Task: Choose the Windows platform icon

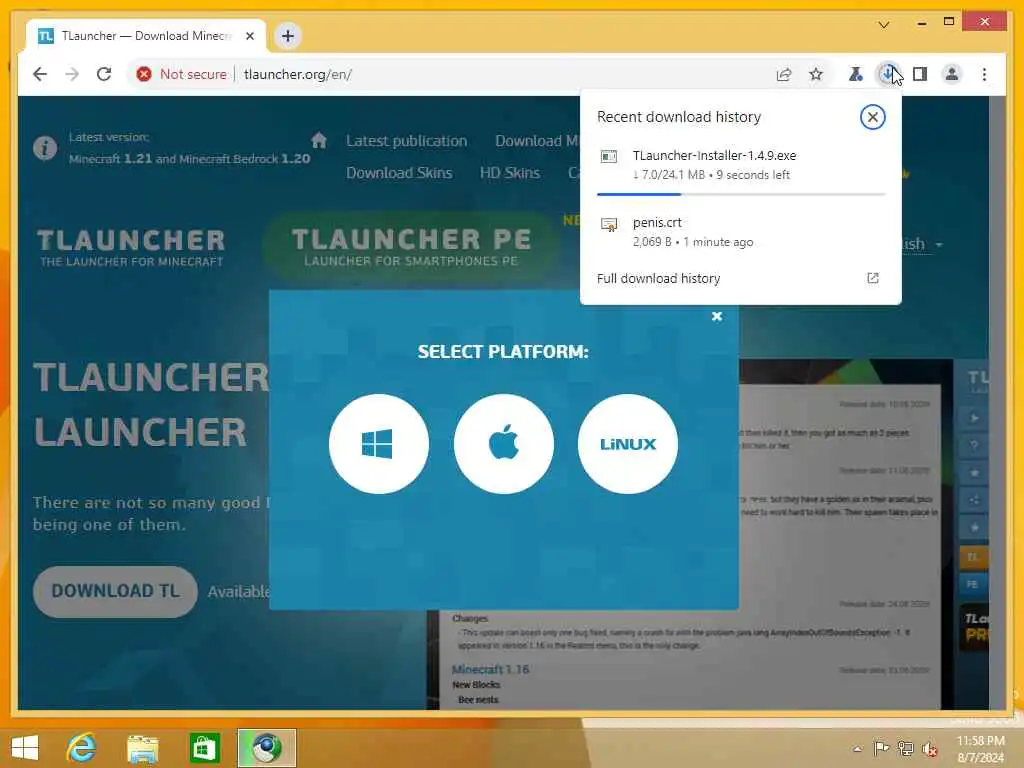Action: point(379,444)
